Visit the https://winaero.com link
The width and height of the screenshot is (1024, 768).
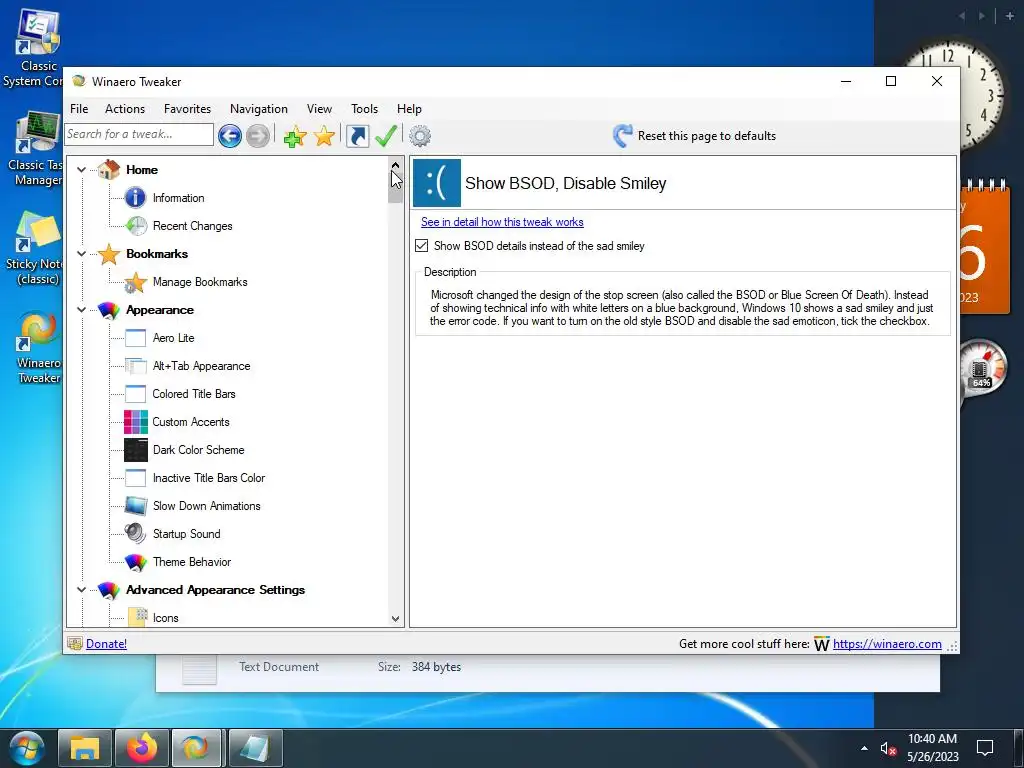tap(887, 644)
